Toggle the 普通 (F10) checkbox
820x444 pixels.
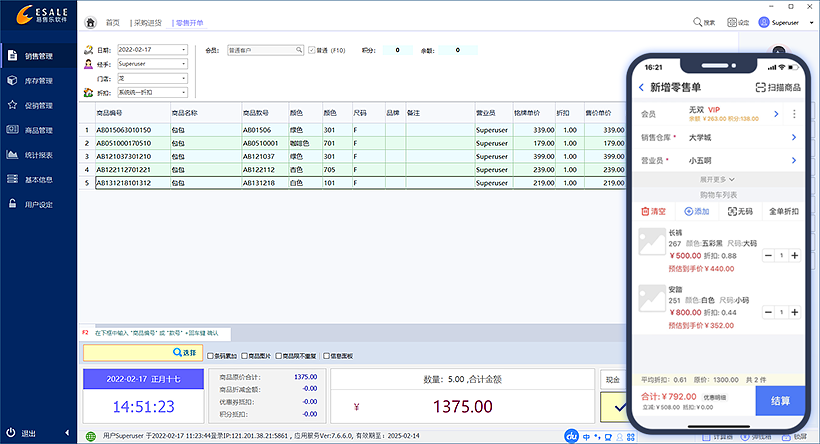click(x=312, y=49)
